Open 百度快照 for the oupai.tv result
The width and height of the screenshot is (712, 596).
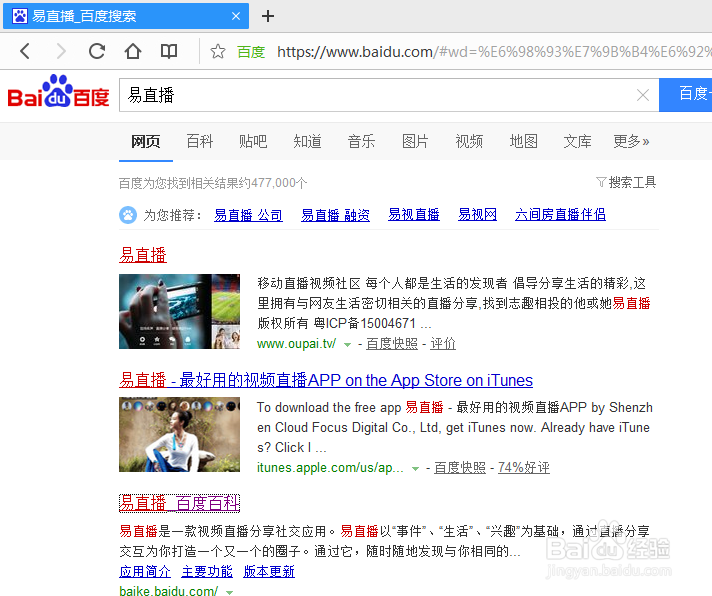pos(392,344)
